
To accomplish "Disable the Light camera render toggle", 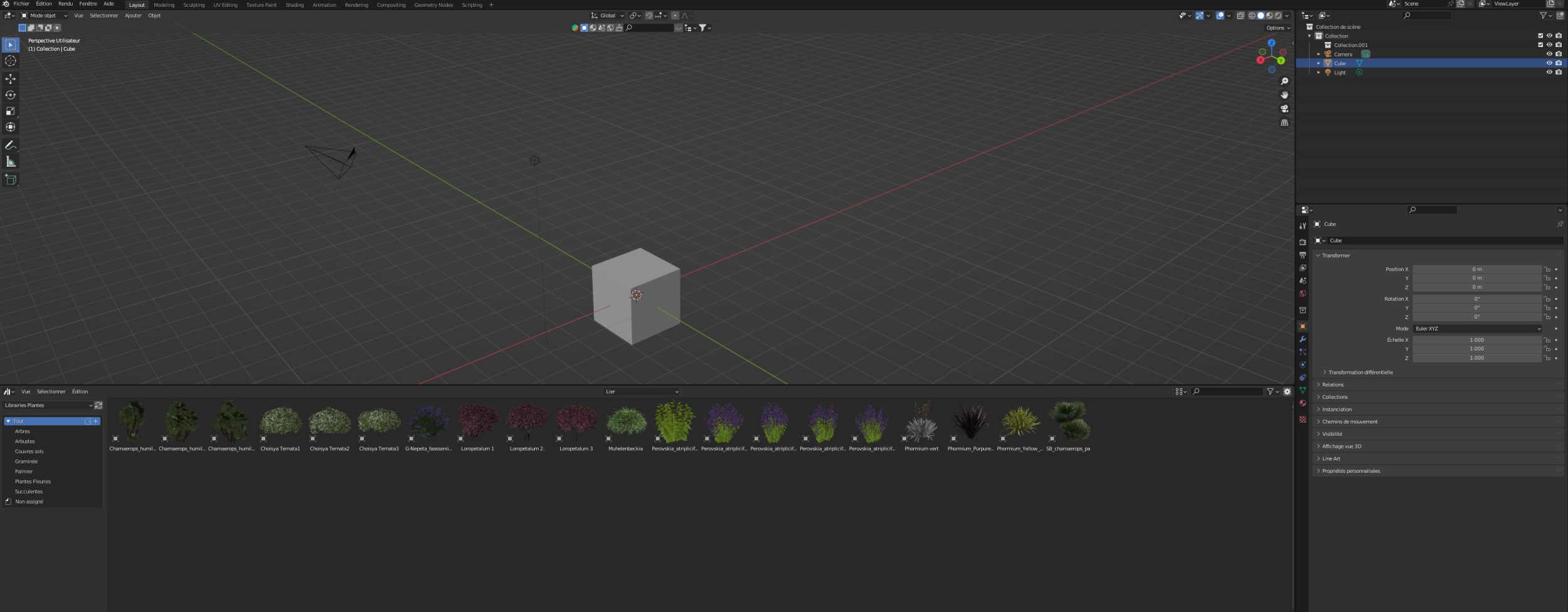I will 1559,72.
